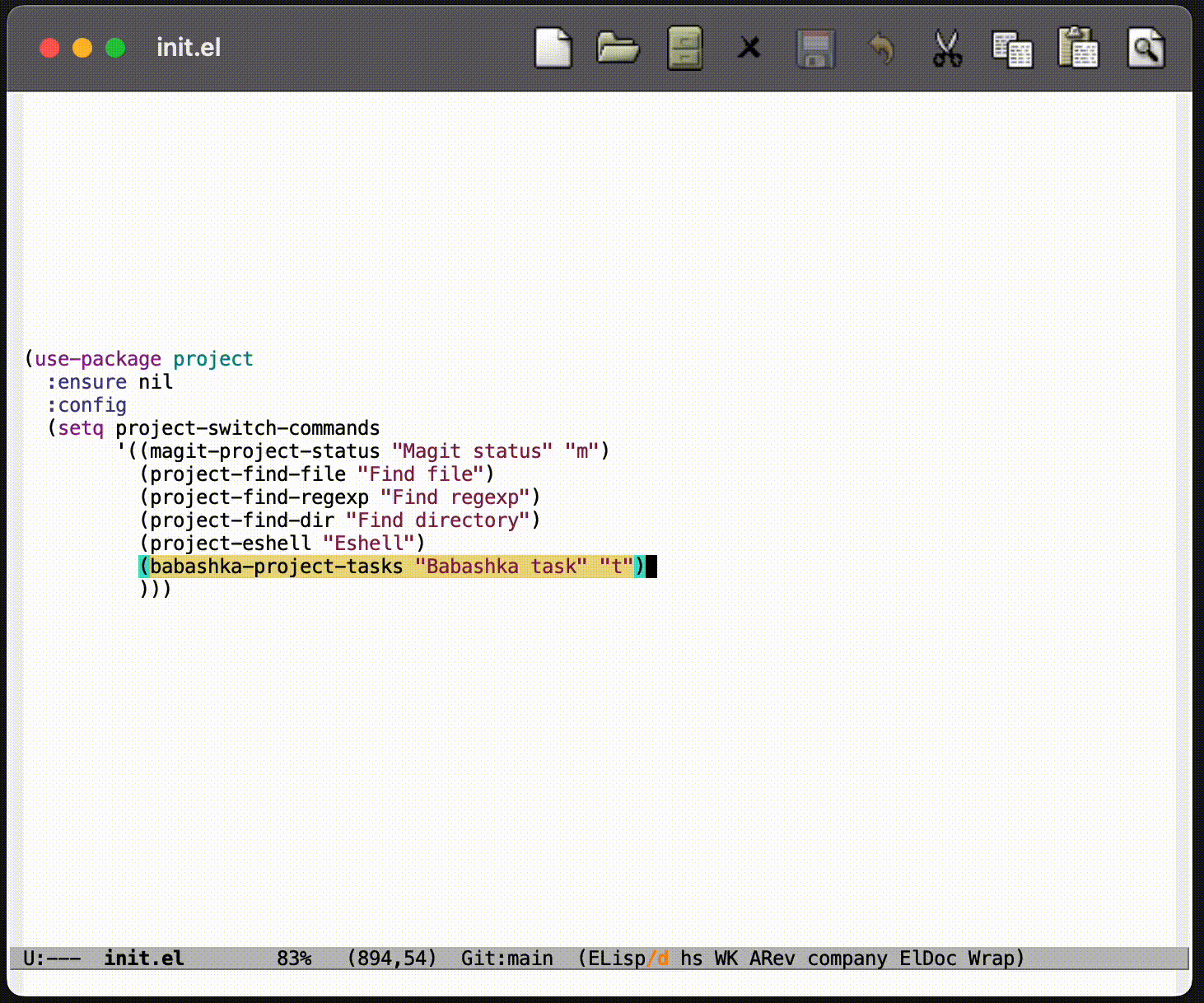
Task: Click the orange /d dynamic binding indicator
Action: pyautogui.click(x=657, y=958)
